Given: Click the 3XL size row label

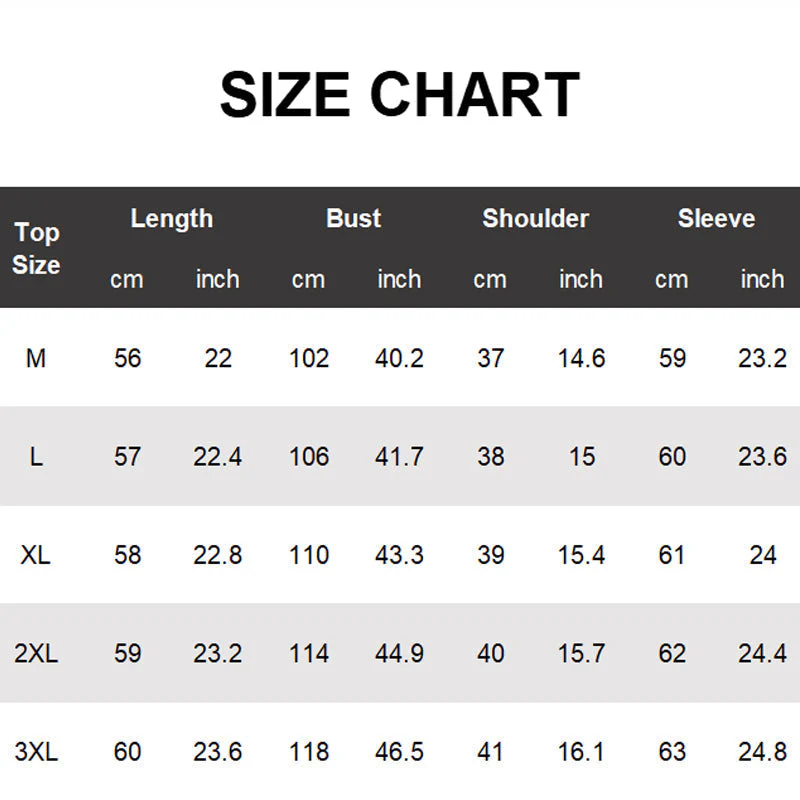Looking at the screenshot, I should tap(36, 751).
